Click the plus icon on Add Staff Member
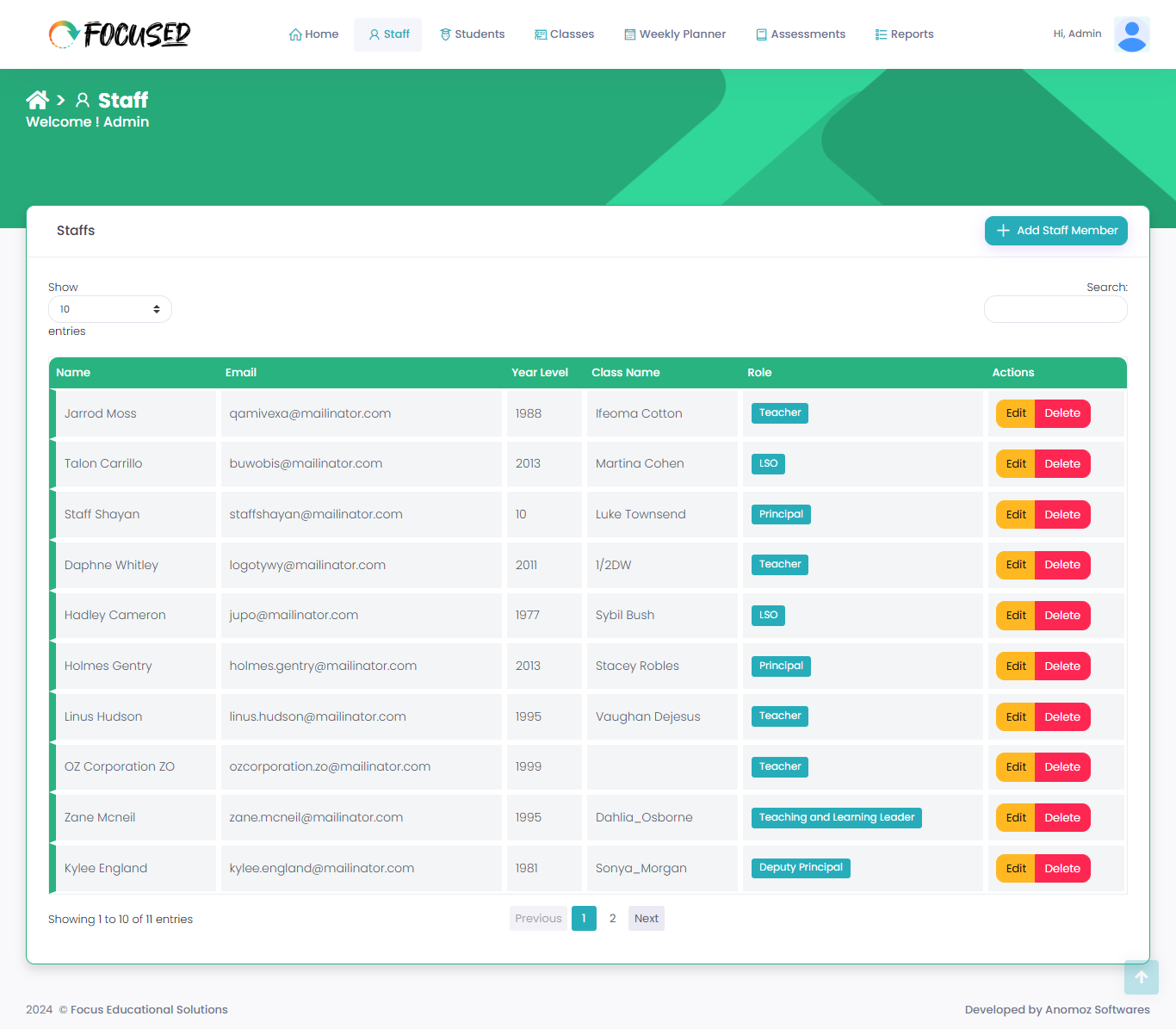 point(1003,231)
